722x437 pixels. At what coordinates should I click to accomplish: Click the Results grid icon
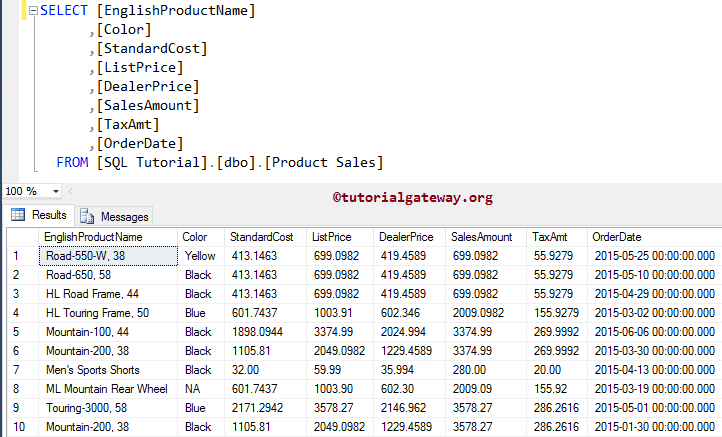pyautogui.click(x=18, y=215)
